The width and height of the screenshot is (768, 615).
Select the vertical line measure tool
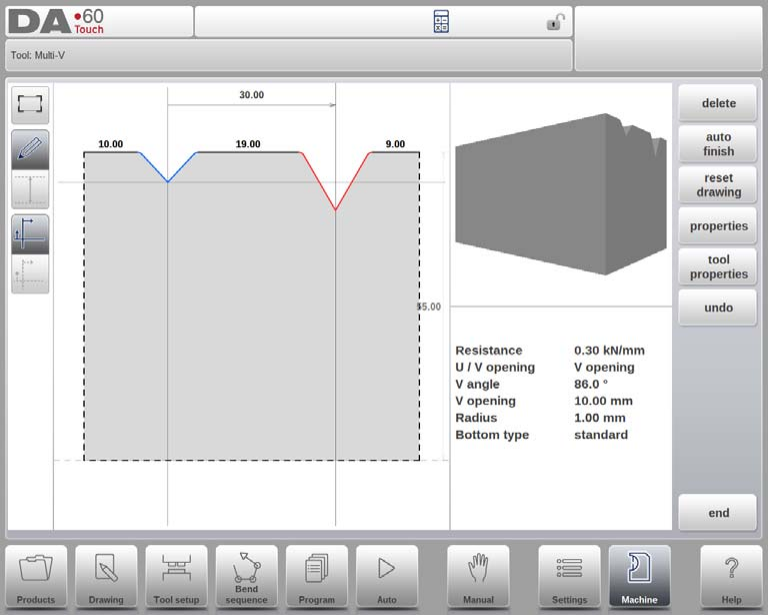pos(30,189)
